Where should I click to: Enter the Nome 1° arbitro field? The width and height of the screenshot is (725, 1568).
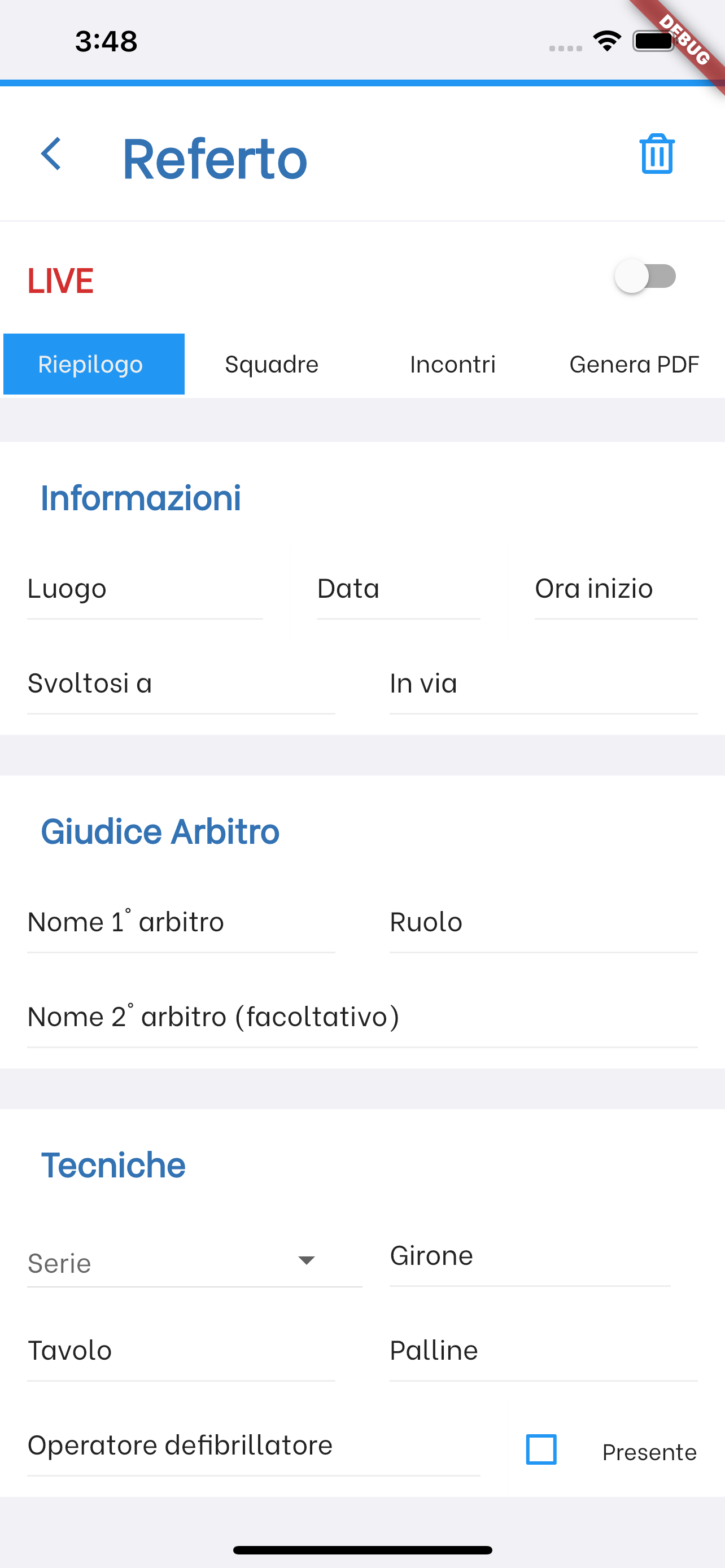click(181, 923)
